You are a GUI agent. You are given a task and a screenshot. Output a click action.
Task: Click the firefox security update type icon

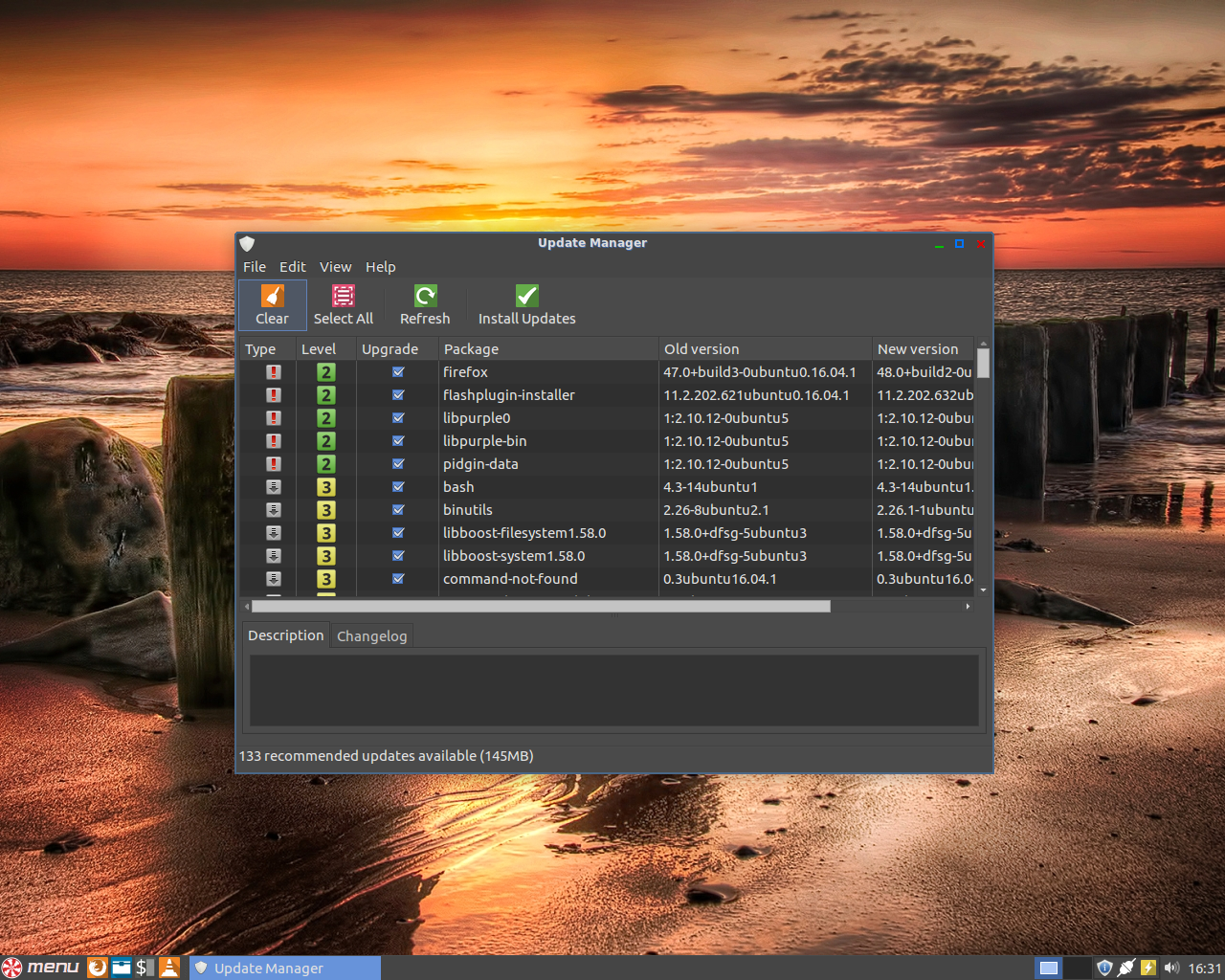coord(274,372)
